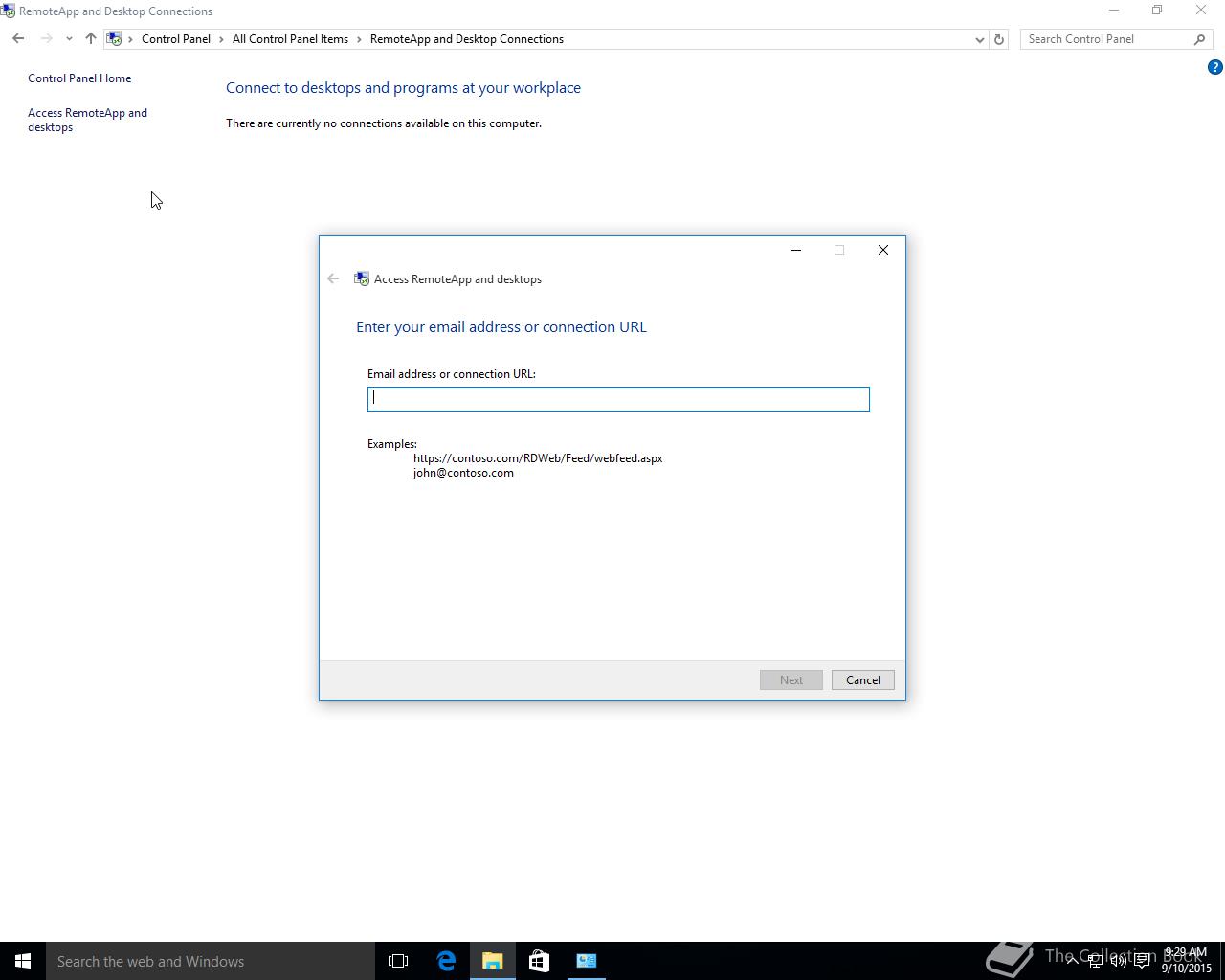Screen dimensions: 1225x980
Task: Expand the chevron after Control Panel breadcrumb
Action: click(x=221, y=39)
